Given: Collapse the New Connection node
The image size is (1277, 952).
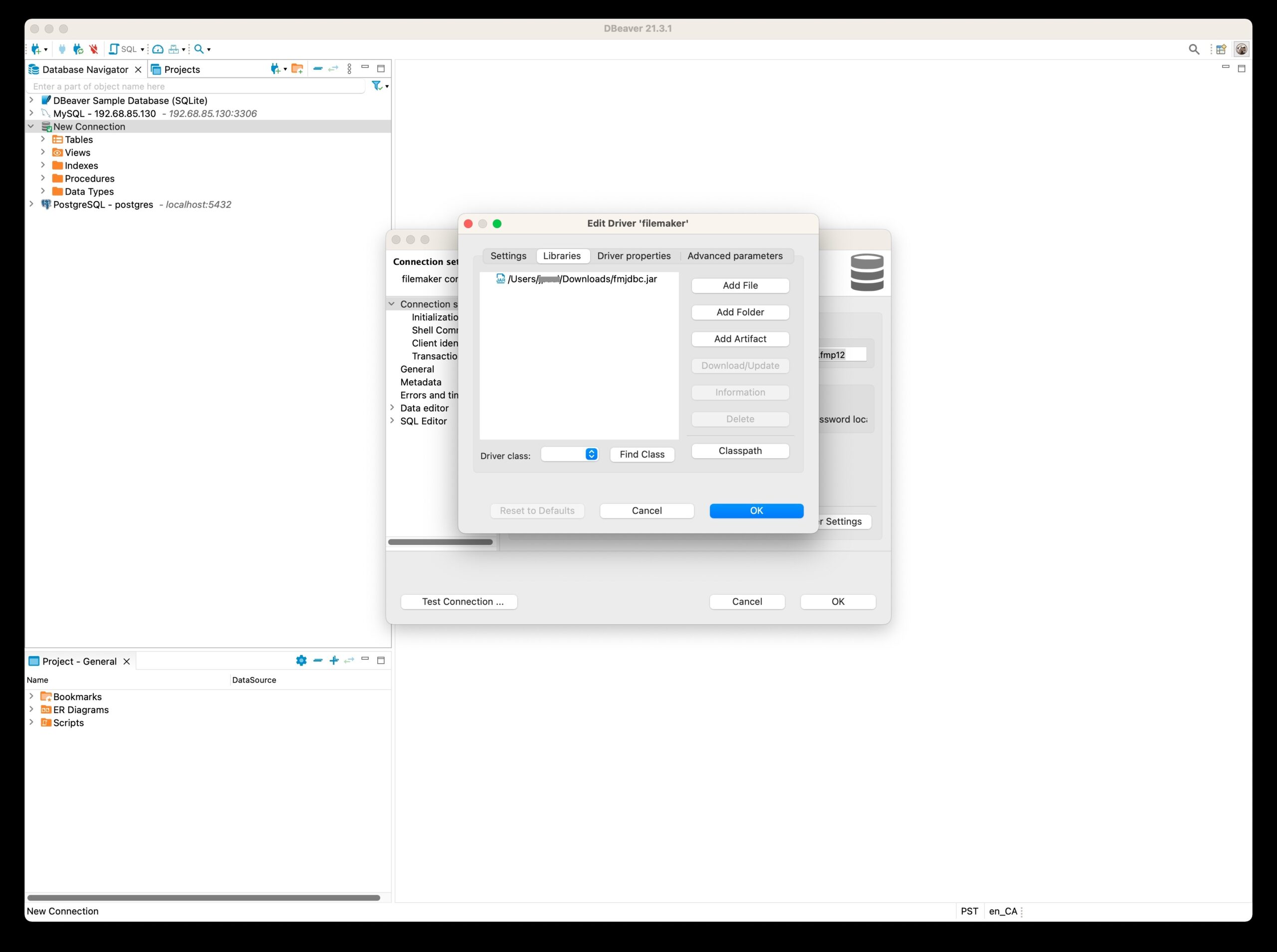Looking at the screenshot, I should [x=32, y=126].
